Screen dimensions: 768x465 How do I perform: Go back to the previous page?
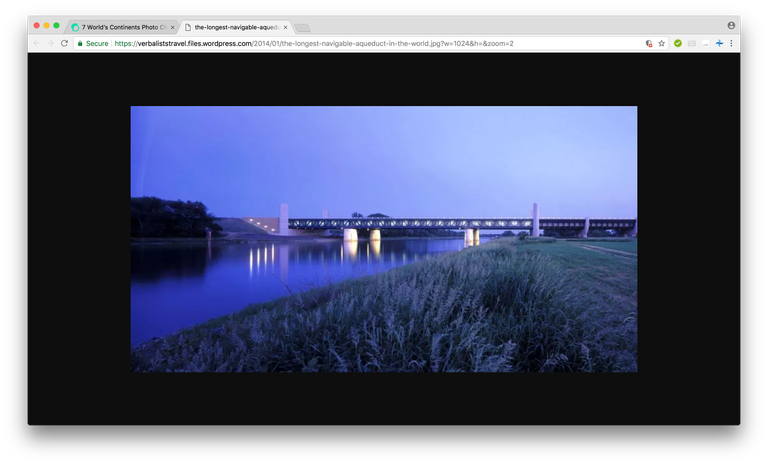point(37,43)
